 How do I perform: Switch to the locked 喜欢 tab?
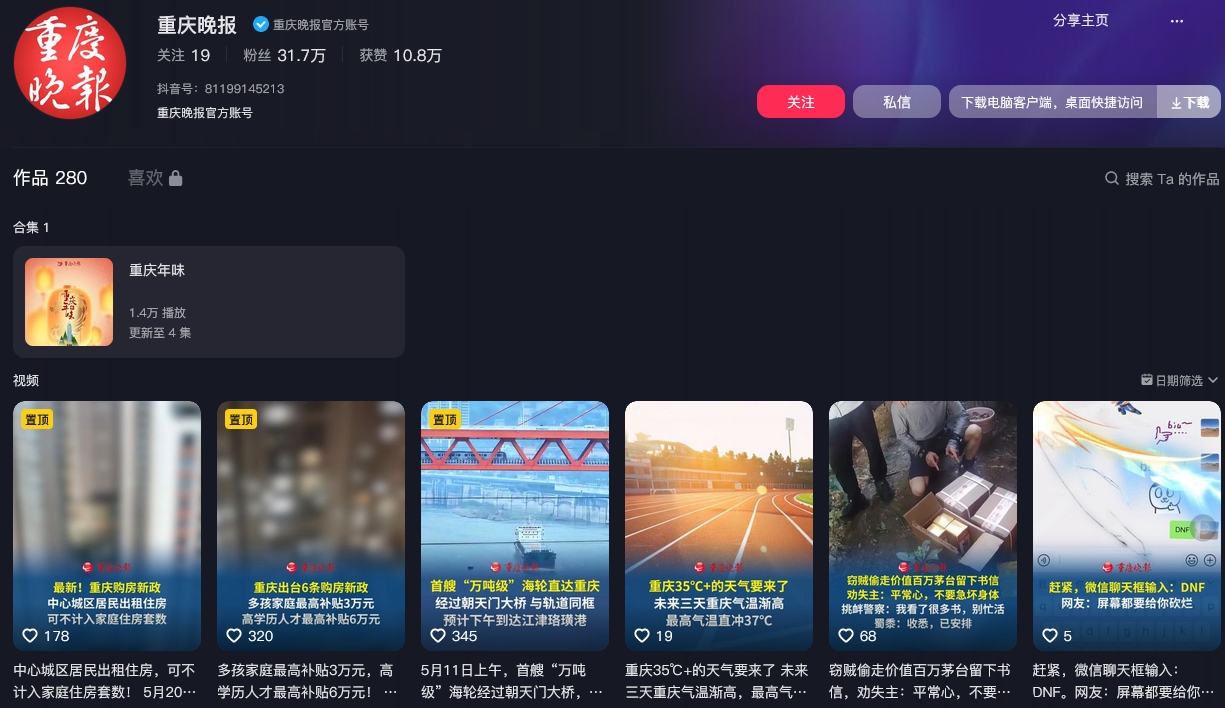tap(155, 178)
